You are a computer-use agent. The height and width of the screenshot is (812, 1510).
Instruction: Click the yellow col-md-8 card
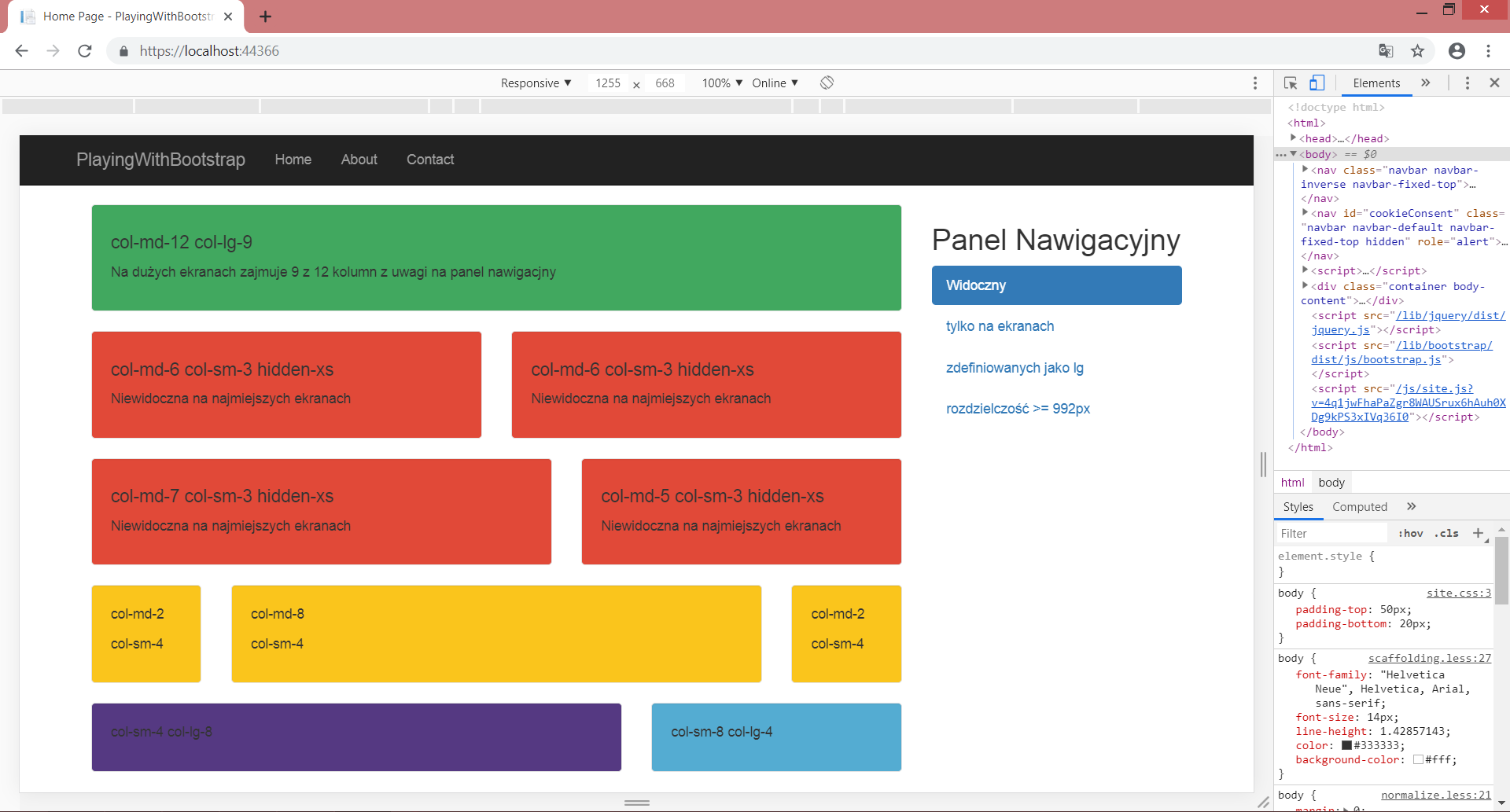click(x=496, y=634)
